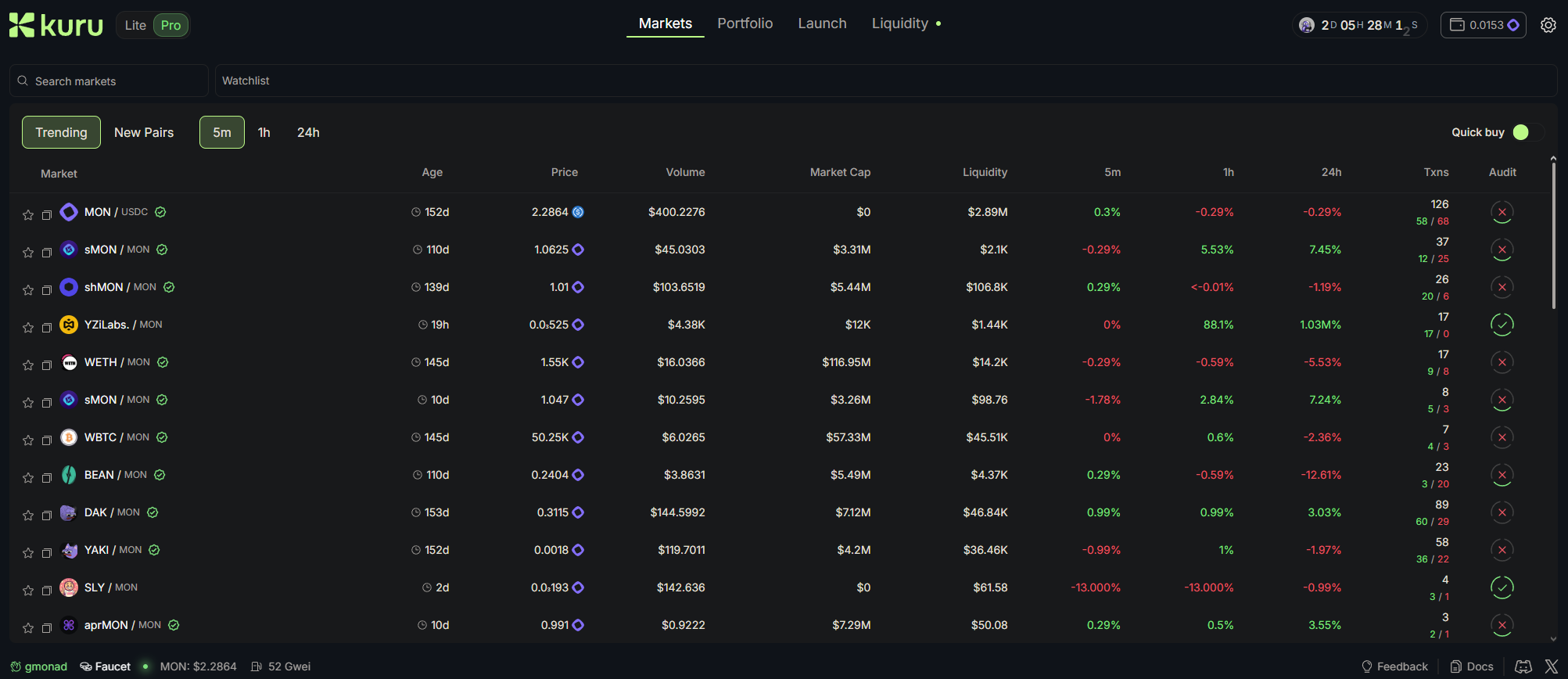Open the Launch tab

822,23
